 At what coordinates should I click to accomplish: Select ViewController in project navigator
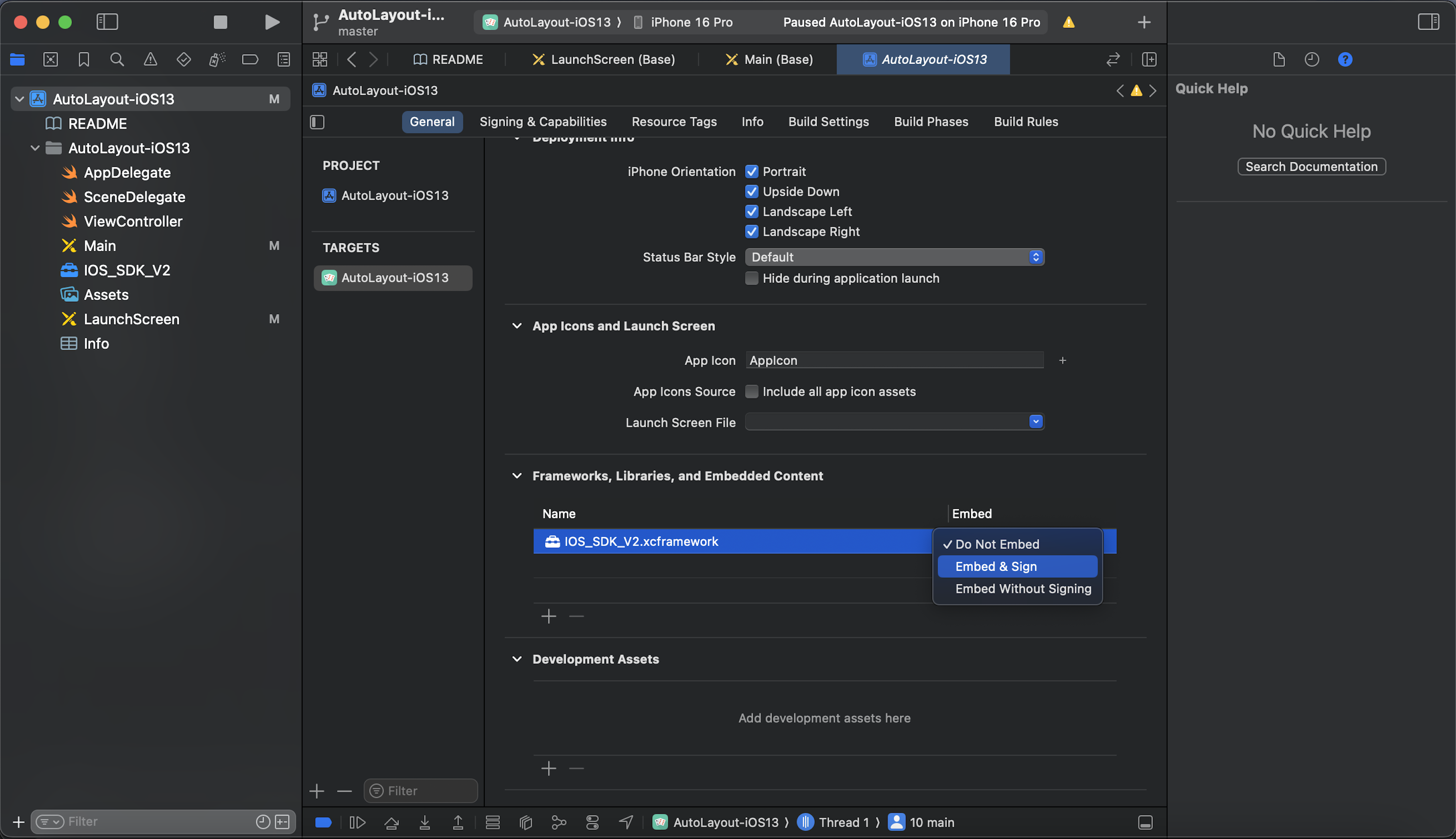133,221
